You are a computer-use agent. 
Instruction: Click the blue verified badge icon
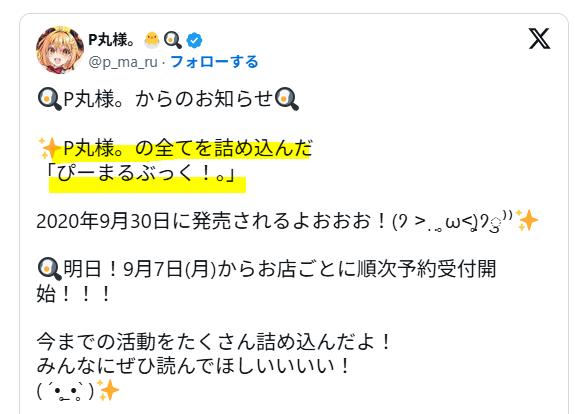194,40
